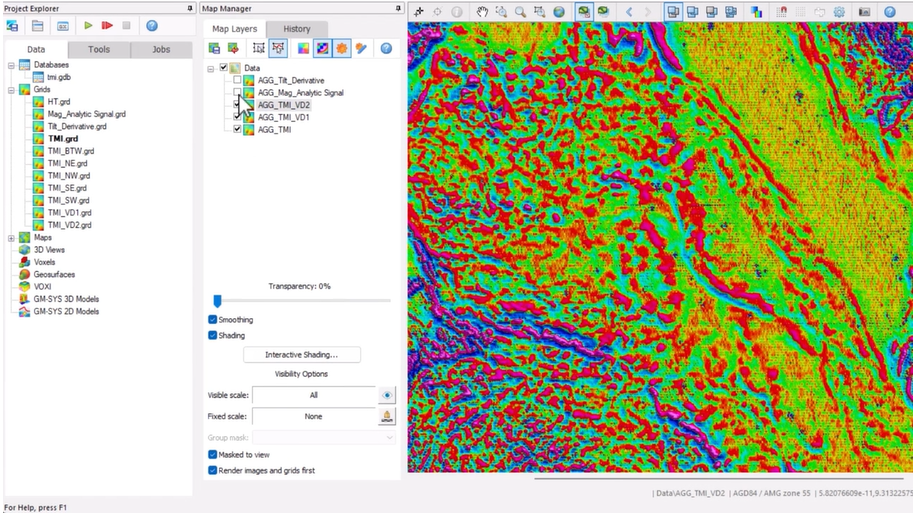Select TMI_VD2.grd in the Grids list
The height and width of the screenshot is (517, 915).
click(69, 225)
